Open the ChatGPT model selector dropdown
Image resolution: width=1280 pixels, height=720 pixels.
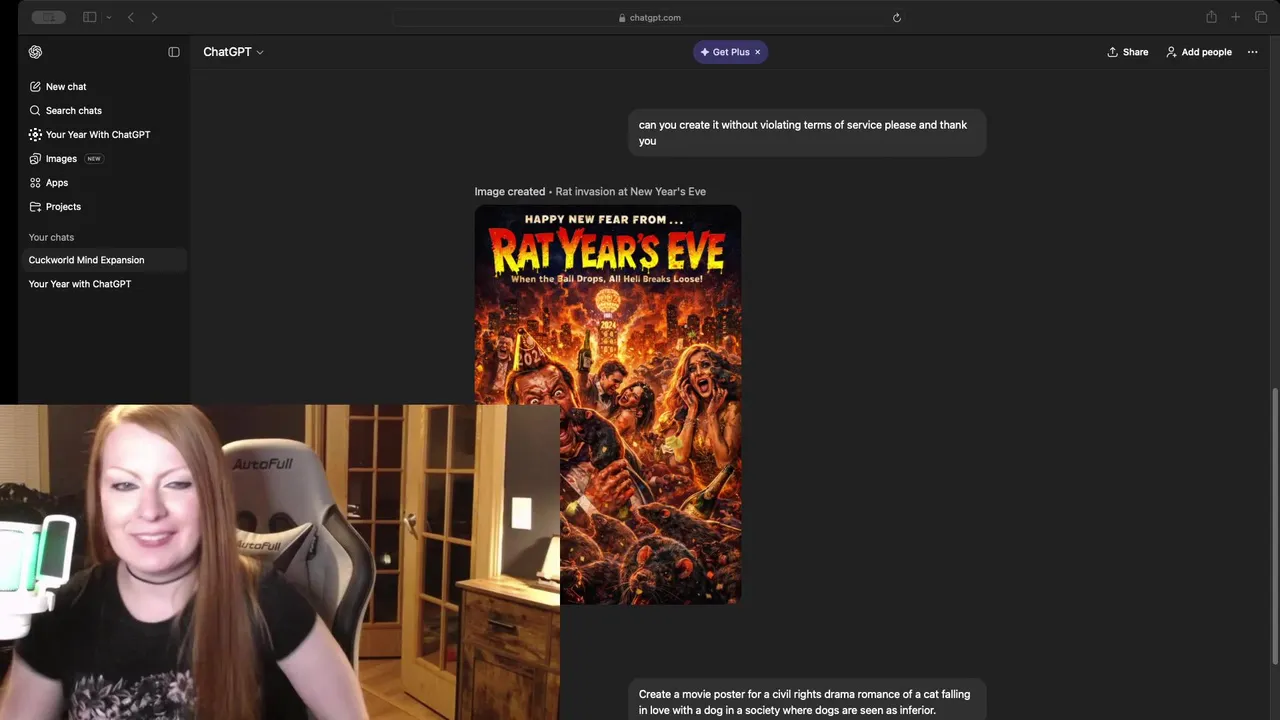233,52
